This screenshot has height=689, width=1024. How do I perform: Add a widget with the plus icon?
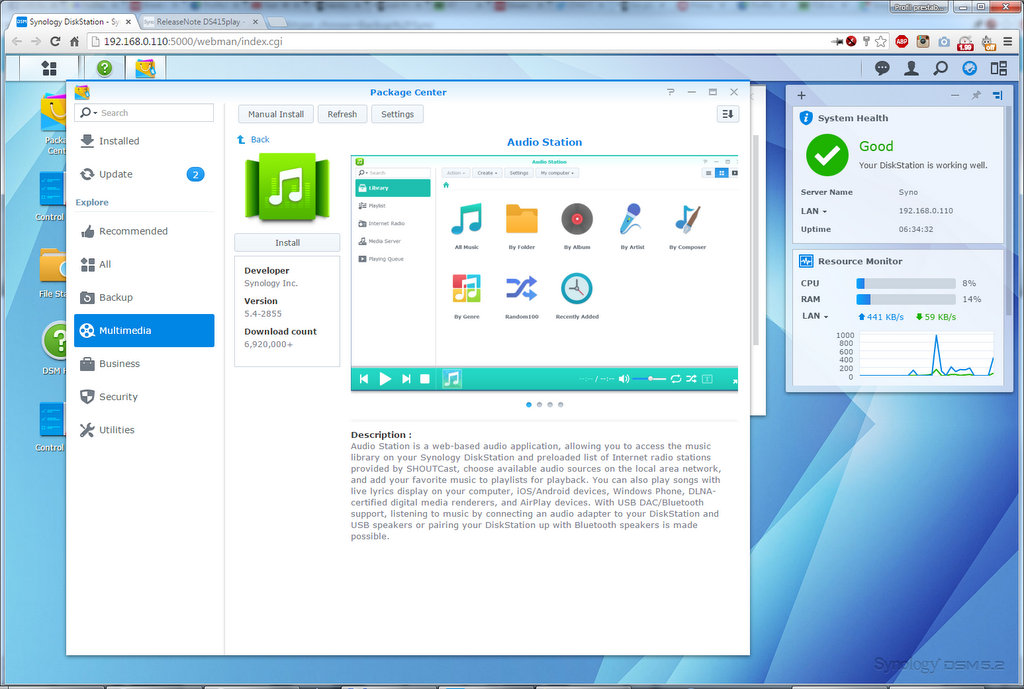pyautogui.click(x=801, y=95)
